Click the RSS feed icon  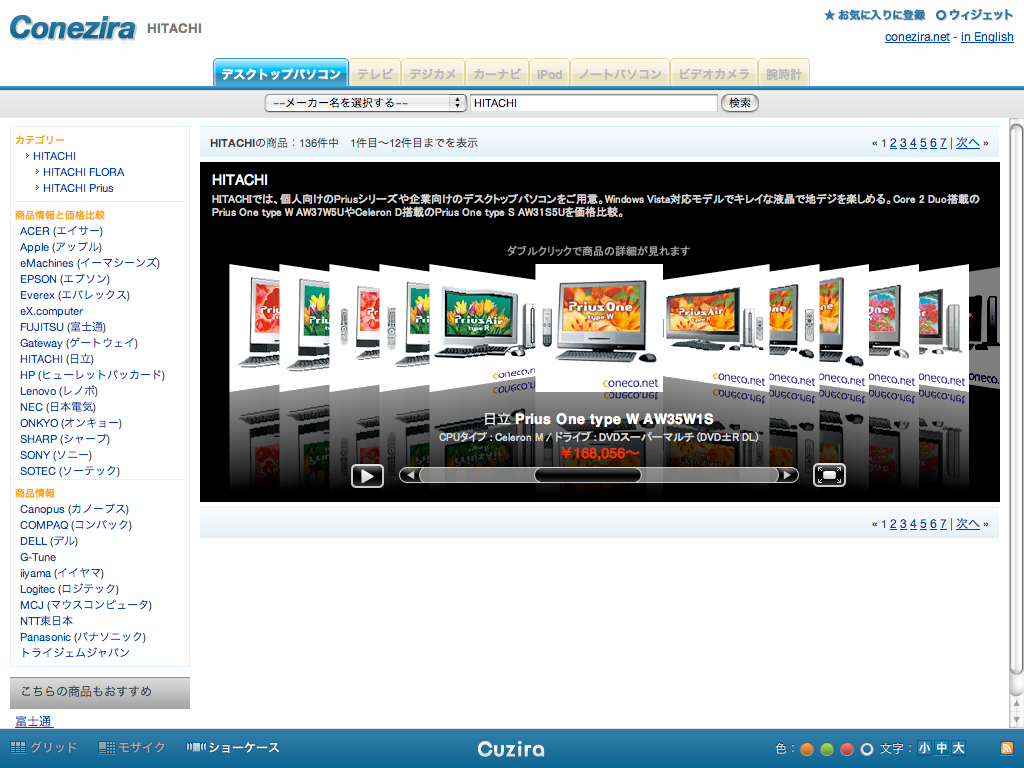coord(1007,748)
